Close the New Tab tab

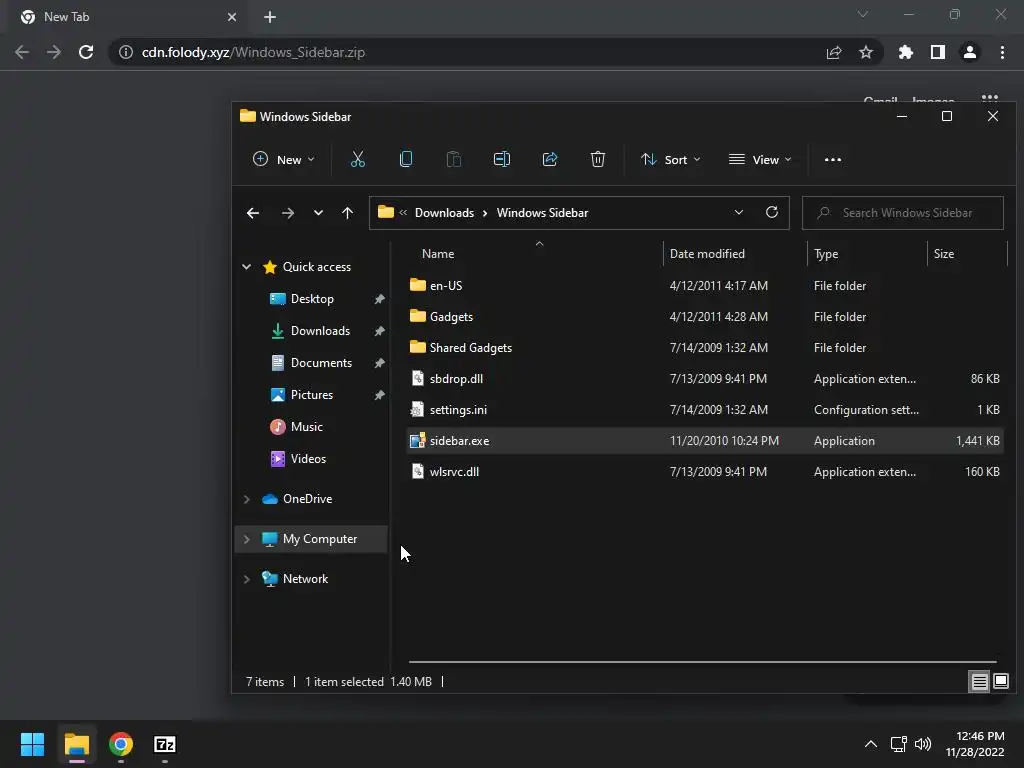coord(232,17)
